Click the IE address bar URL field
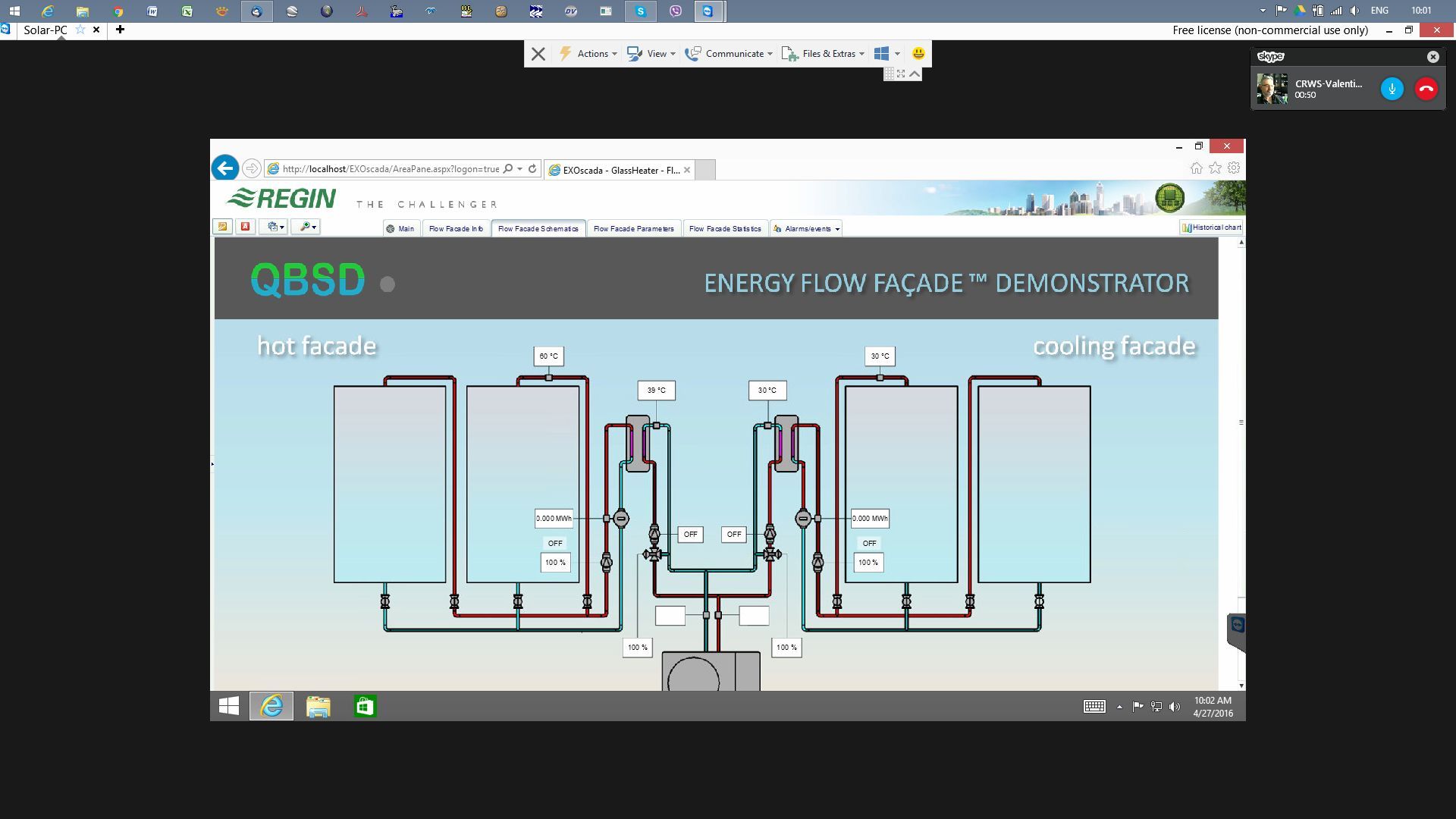Viewport: 1456px width, 819px height. (390, 169)
